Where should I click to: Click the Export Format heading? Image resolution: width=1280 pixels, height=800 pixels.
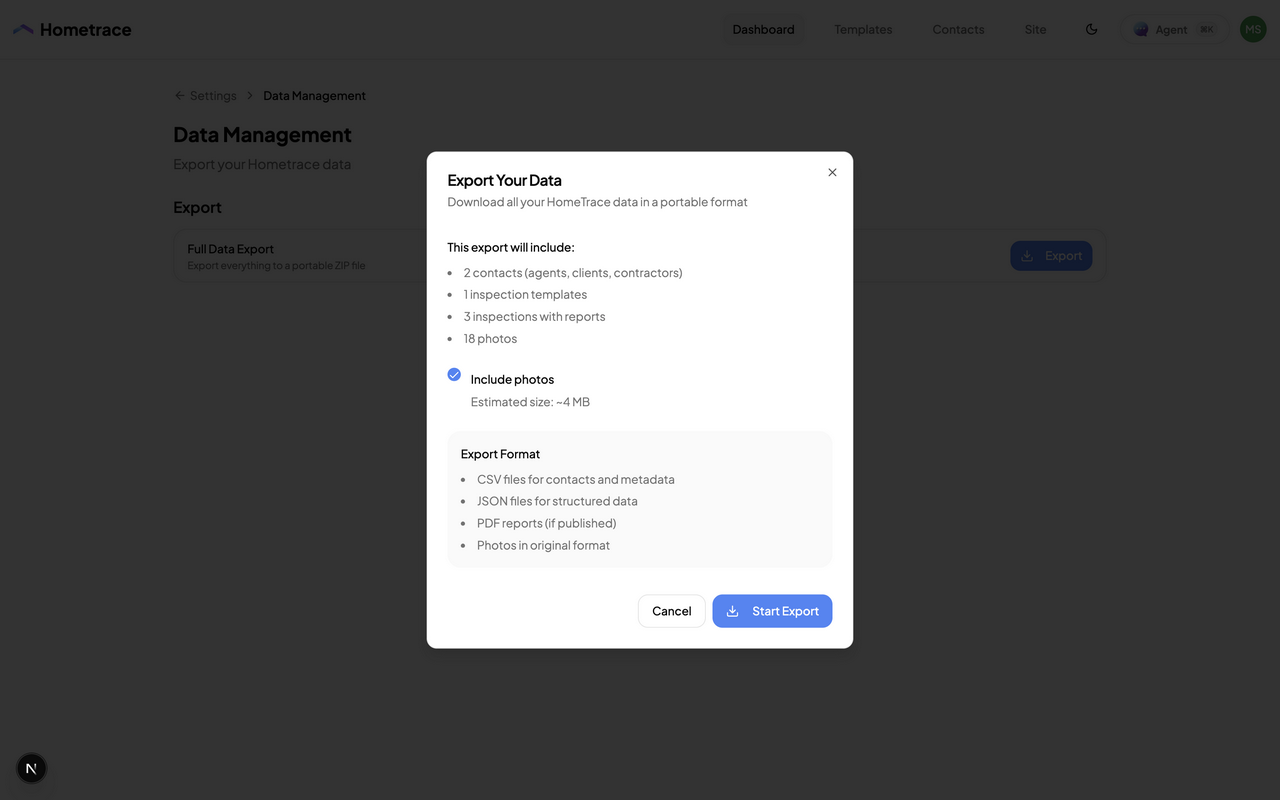pyautogui.click(x=500, y=454)
